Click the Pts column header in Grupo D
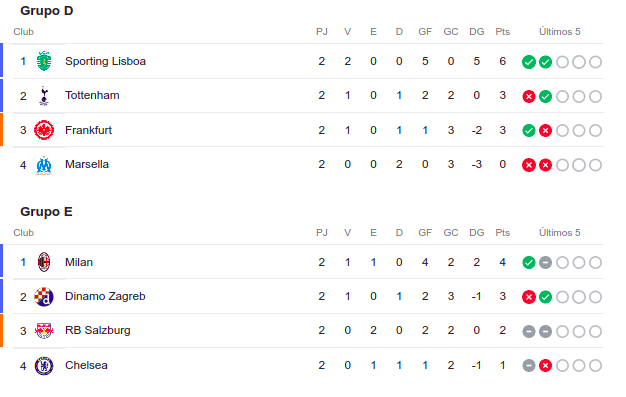 pyautogui.click(x=503, y=32)
